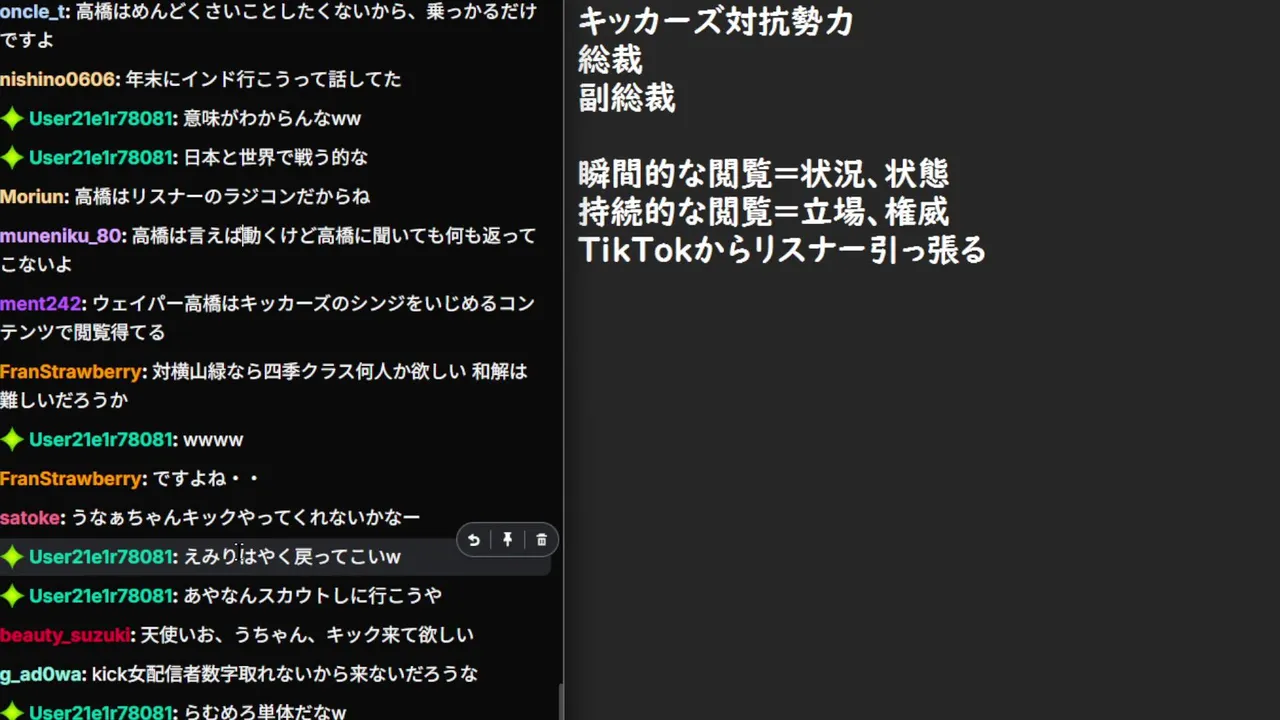1280x720 pixels.
Task: Open g_ad0wa user profile
Action: point(41,675)
